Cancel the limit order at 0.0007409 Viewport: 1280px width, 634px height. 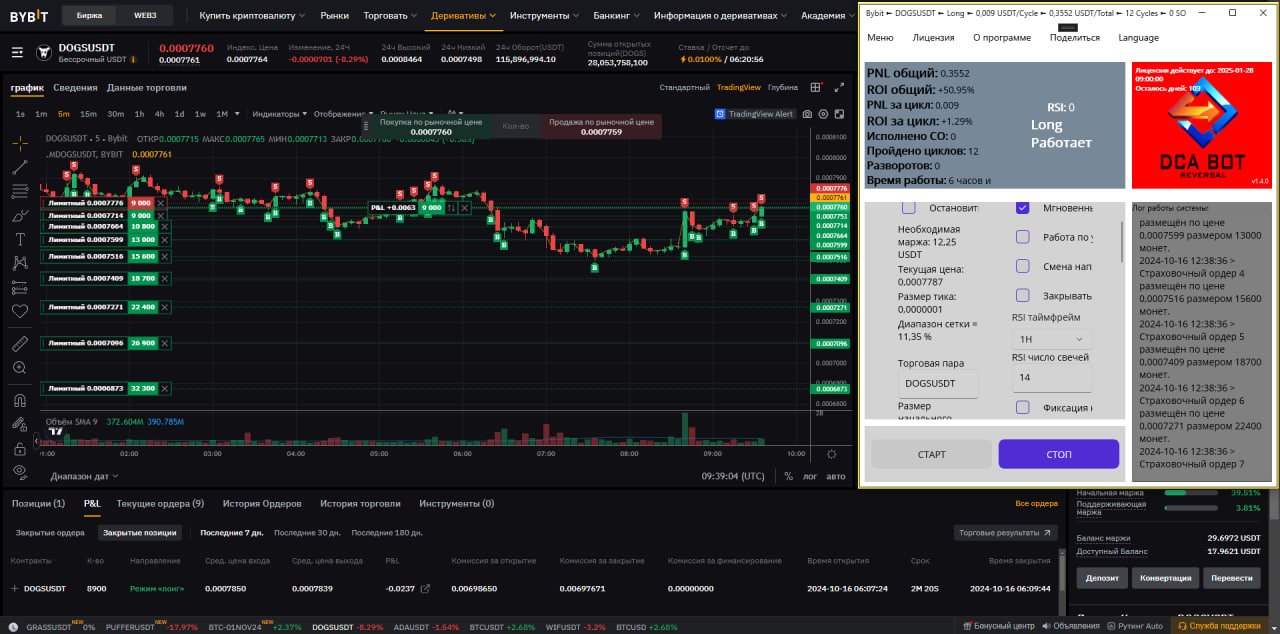(x=165, y=279)
